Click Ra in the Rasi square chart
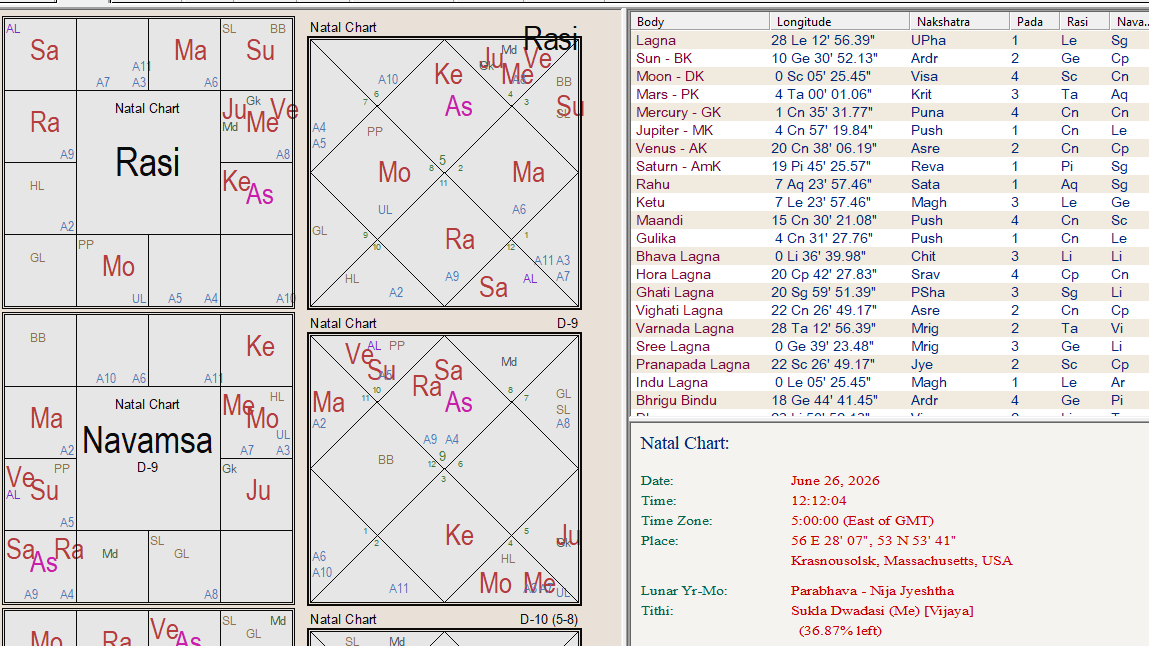The width and height of the screenshot is (1149, 646). click(x=45, y=122)
